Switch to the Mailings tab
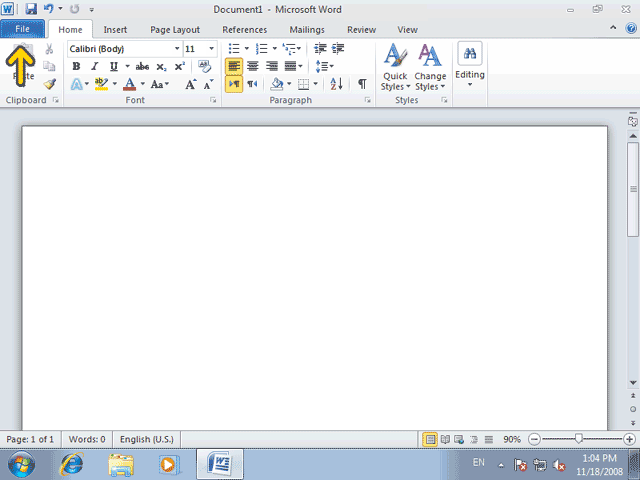 point(307,30)
